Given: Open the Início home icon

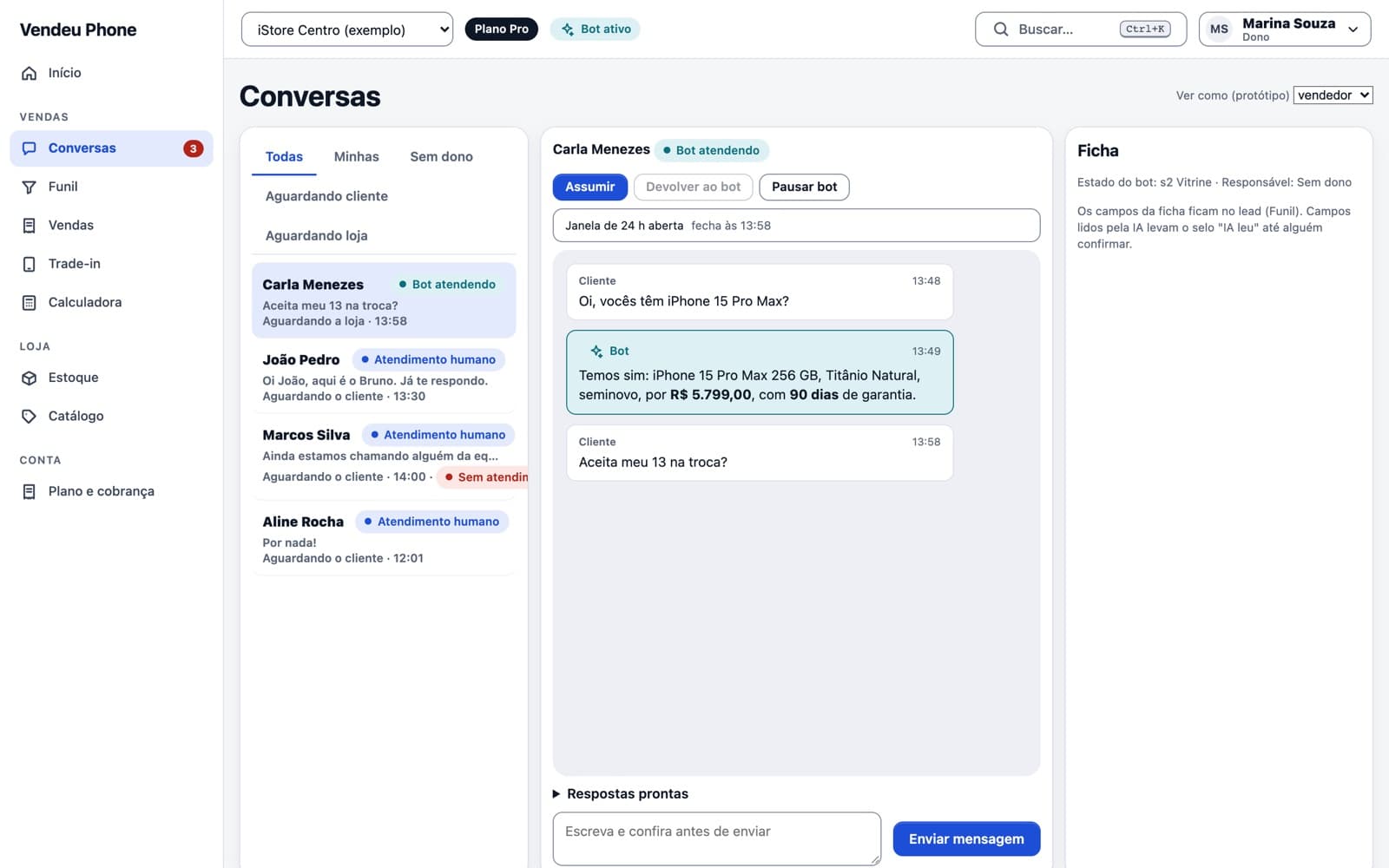Looking at the screenshot, I should coord(29,73).
